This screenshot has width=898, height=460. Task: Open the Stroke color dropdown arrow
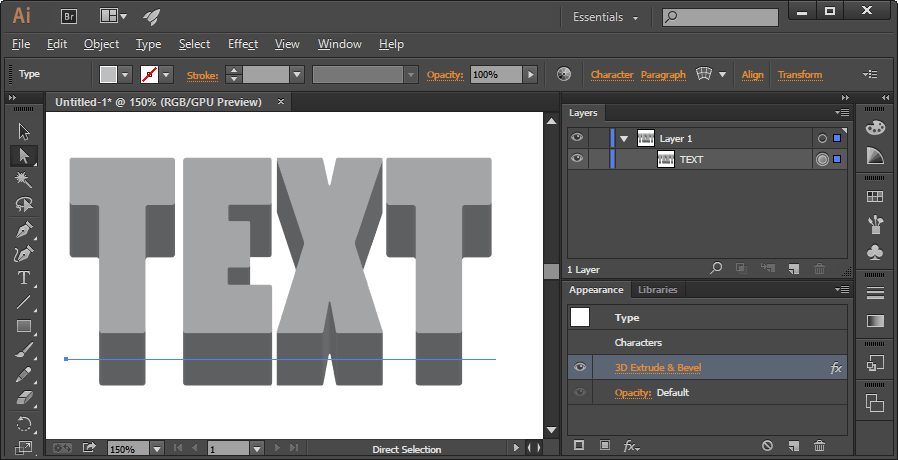click(167, 74)
